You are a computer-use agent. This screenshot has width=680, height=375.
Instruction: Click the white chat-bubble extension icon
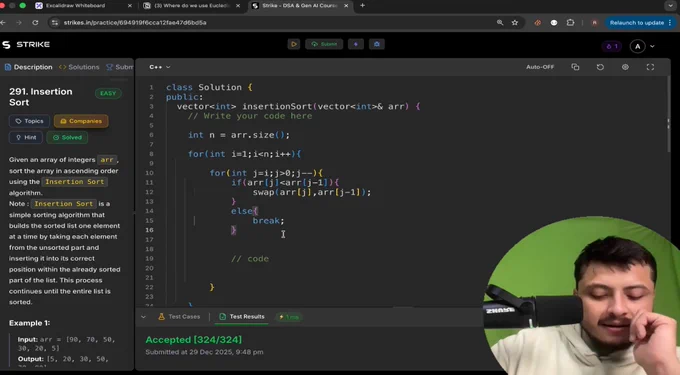(x=554, y=23)
